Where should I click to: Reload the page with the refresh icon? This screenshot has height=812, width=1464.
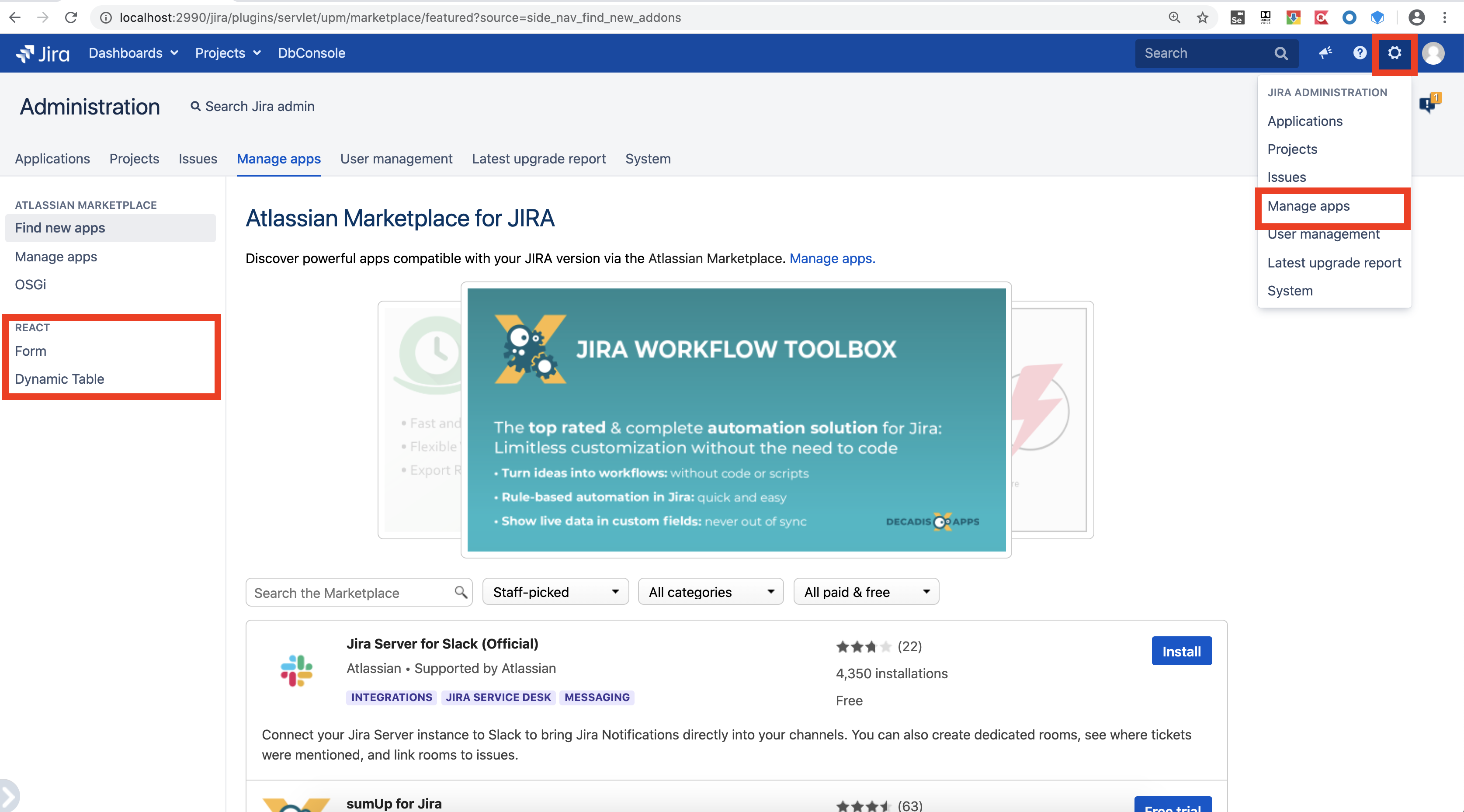point(71,17)
